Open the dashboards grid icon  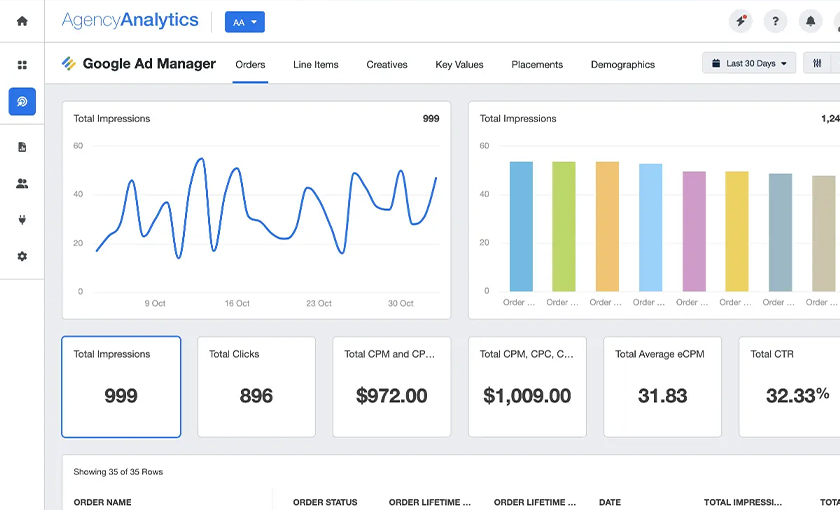click(x=22, y=65)
